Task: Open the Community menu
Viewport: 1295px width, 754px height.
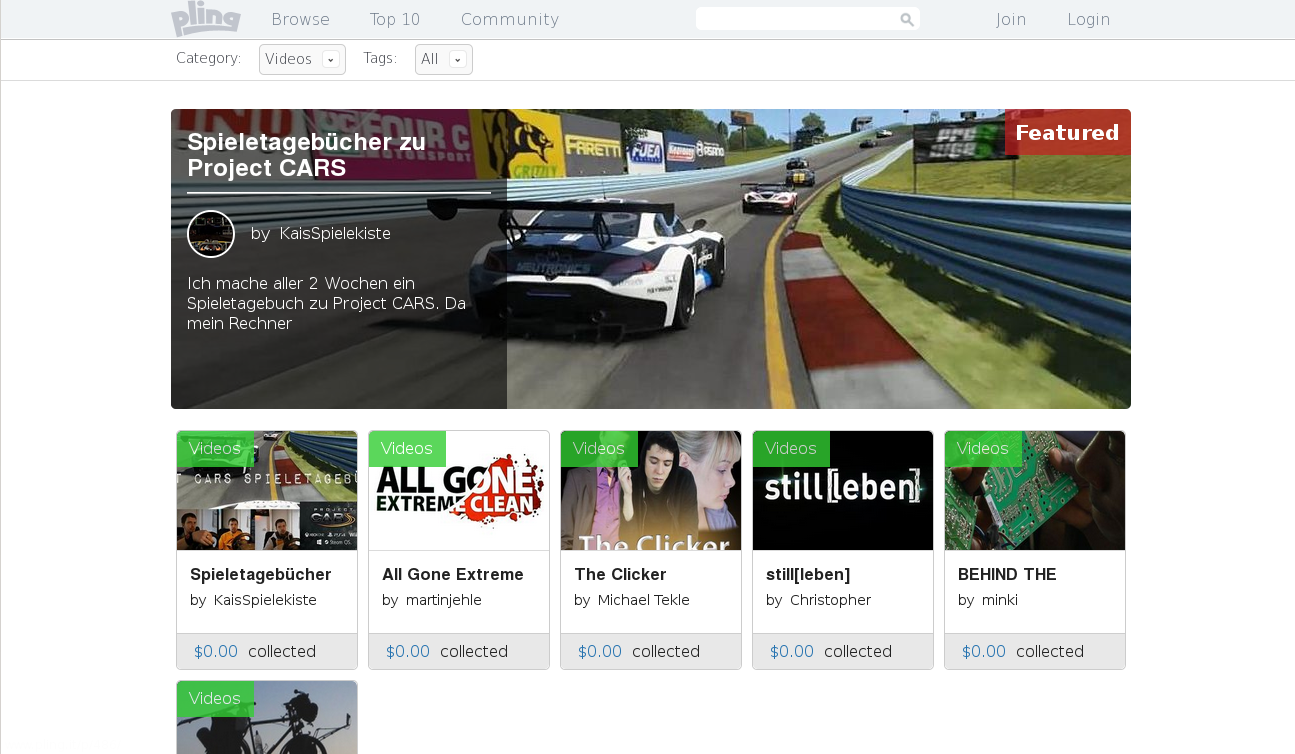Action: click(510, 19)
